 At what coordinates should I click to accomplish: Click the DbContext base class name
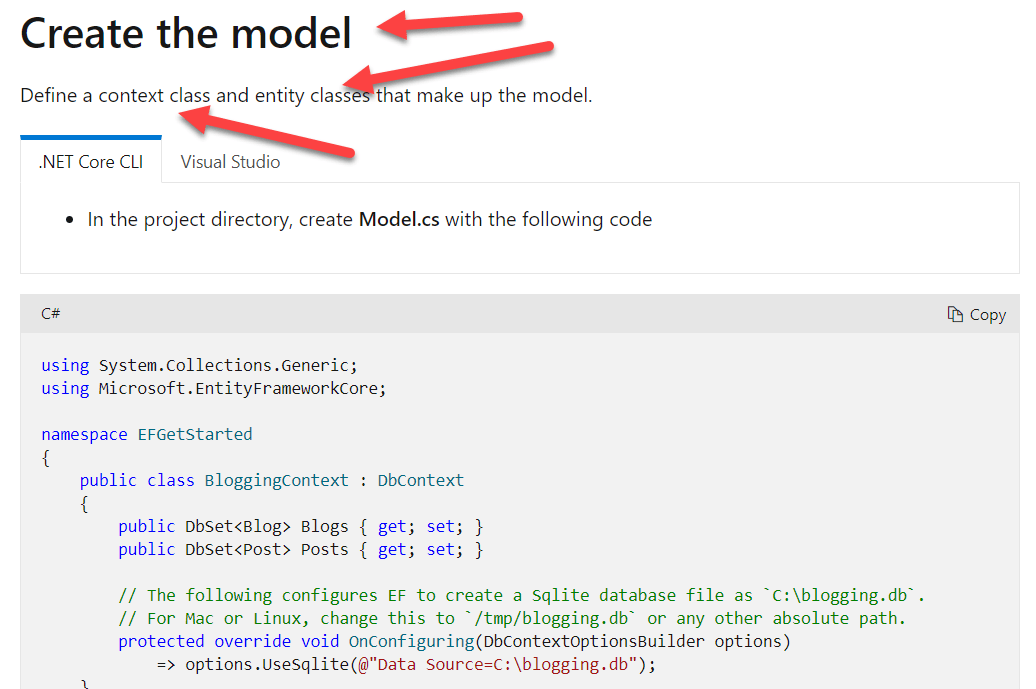pos(420,480)
